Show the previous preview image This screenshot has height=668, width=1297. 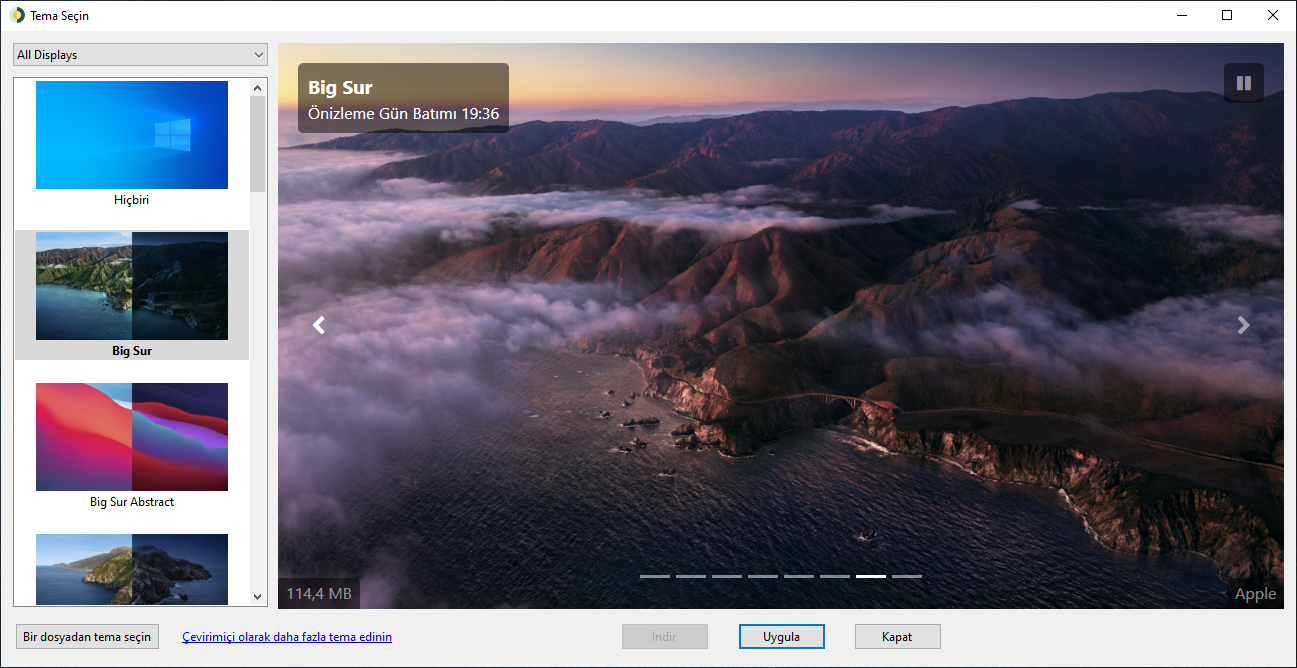pyautogui.click(x=319, y=325)
